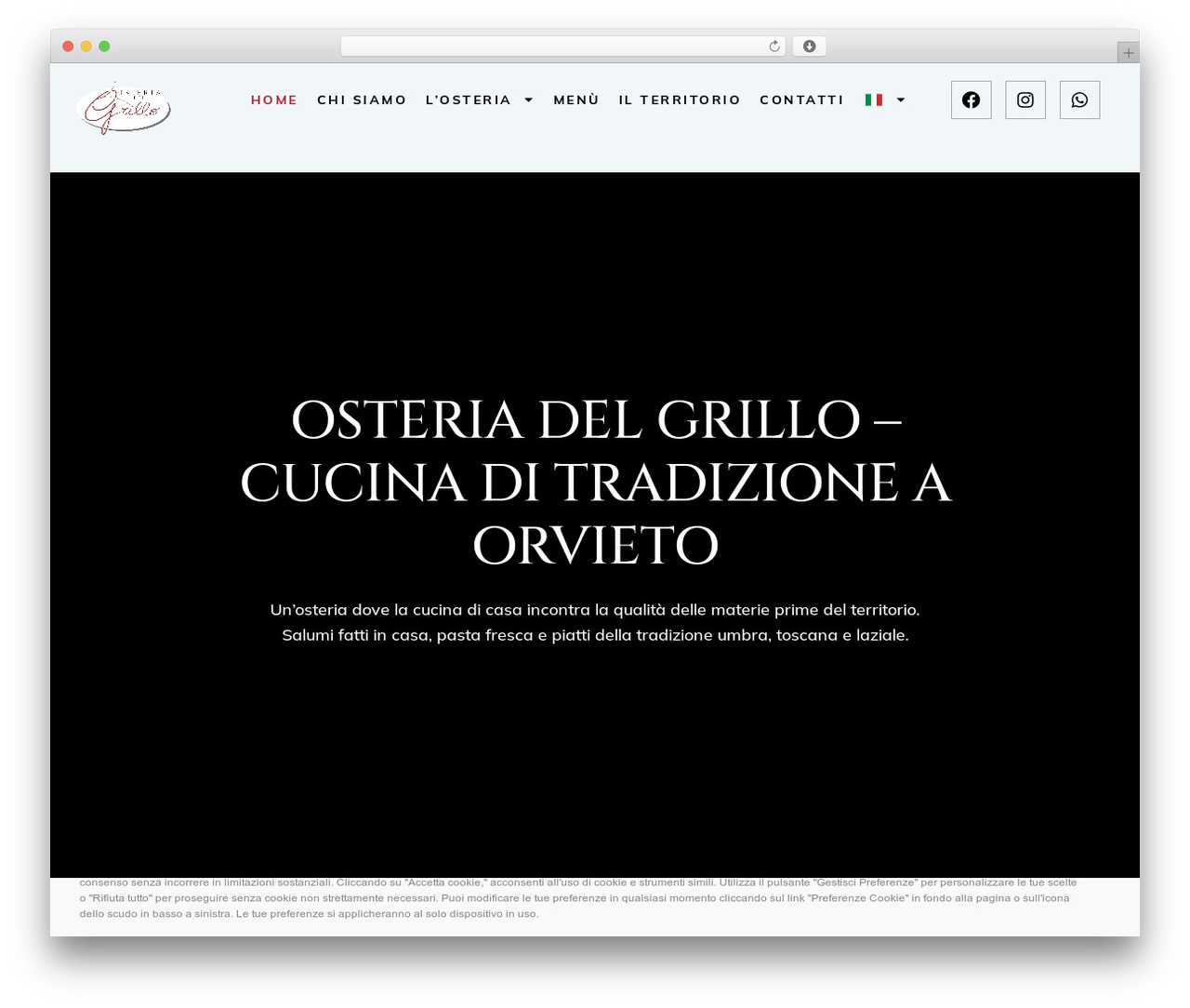
Task: Expand the L'Osteria submenu arrow
Action: coord(529,99)
